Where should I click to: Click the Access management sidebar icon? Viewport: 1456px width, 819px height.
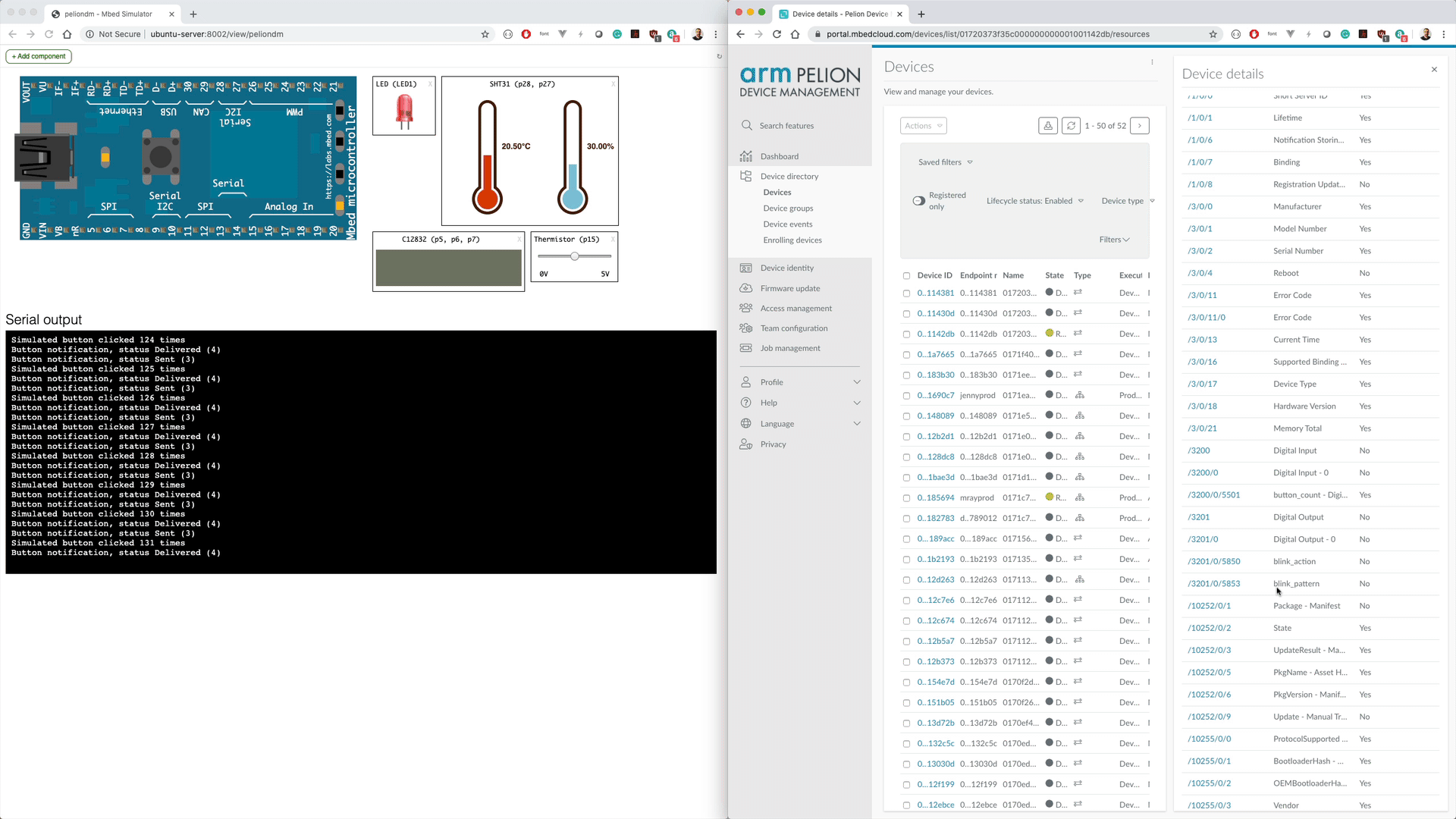click(746, 308)
